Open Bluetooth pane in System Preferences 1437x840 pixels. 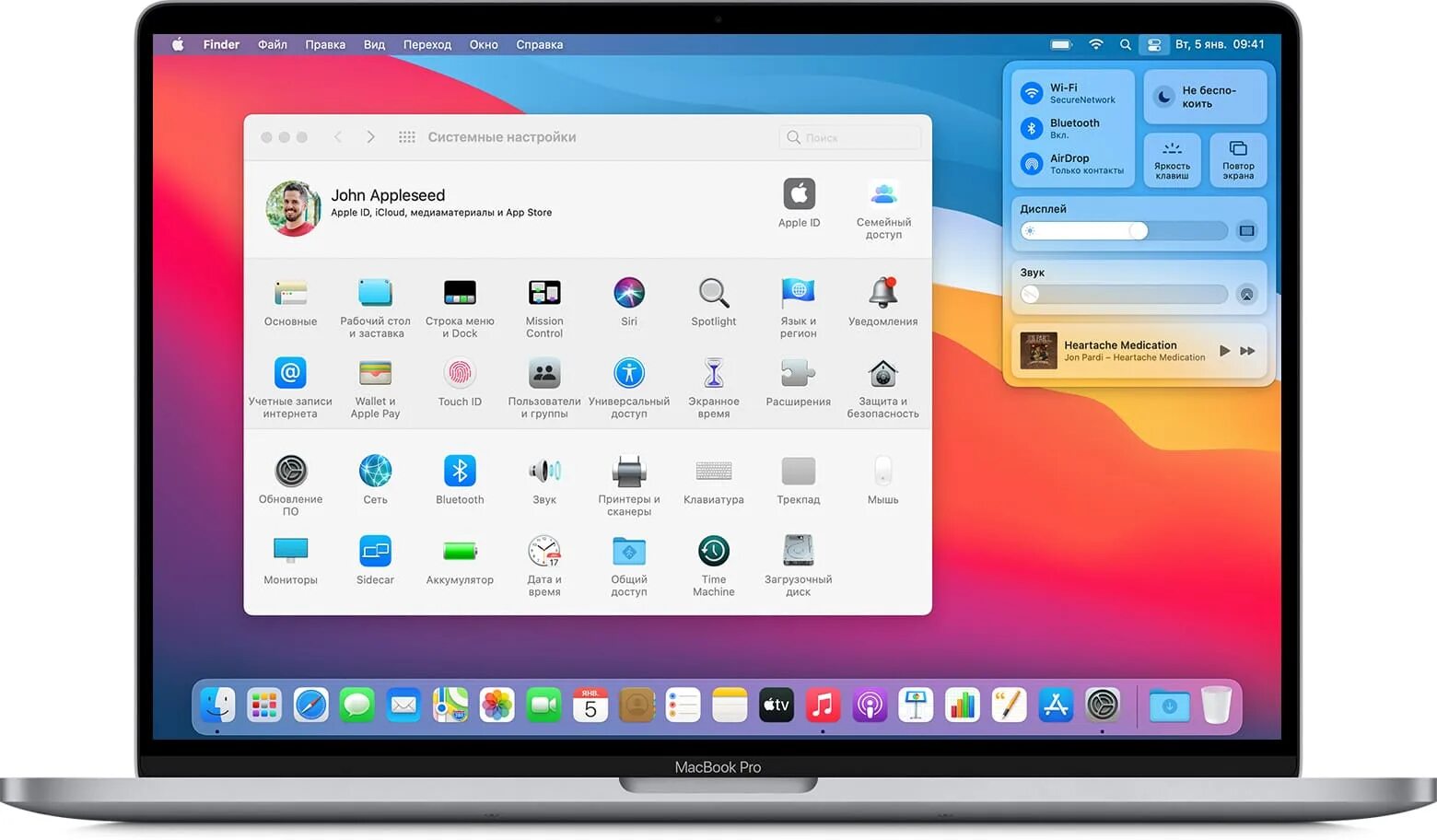click(460, 471)
